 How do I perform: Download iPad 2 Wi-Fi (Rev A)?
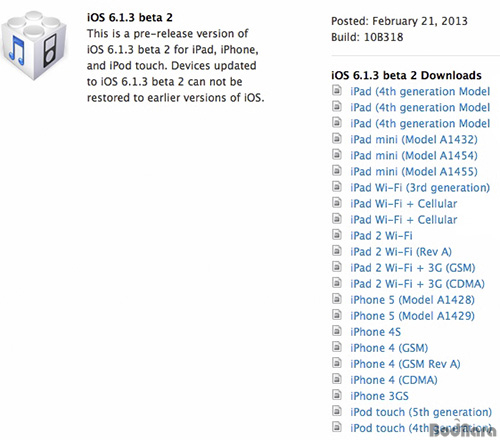(401, 252)
